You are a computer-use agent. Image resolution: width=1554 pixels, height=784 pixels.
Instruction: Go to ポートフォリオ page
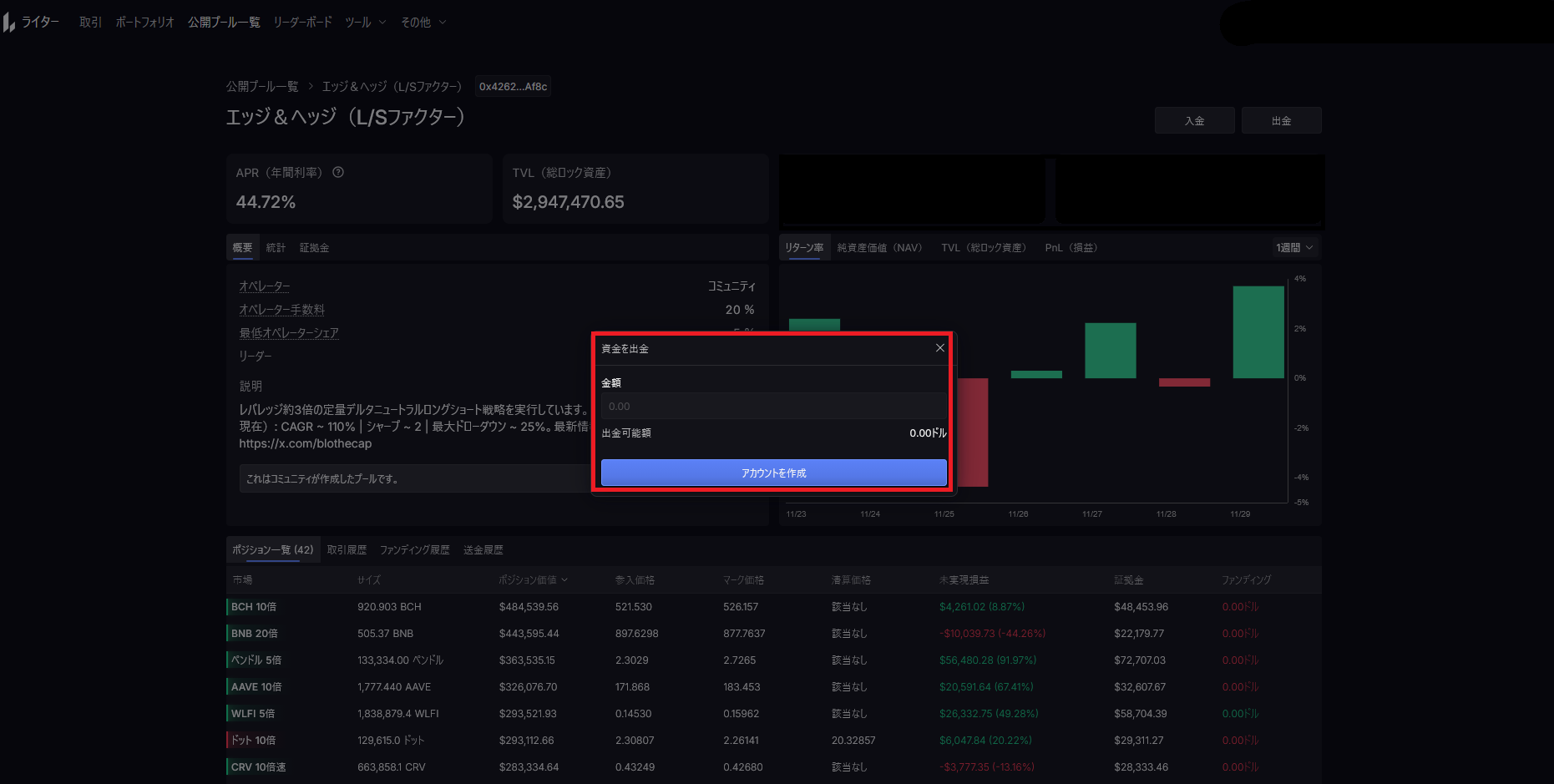[144, 23]
